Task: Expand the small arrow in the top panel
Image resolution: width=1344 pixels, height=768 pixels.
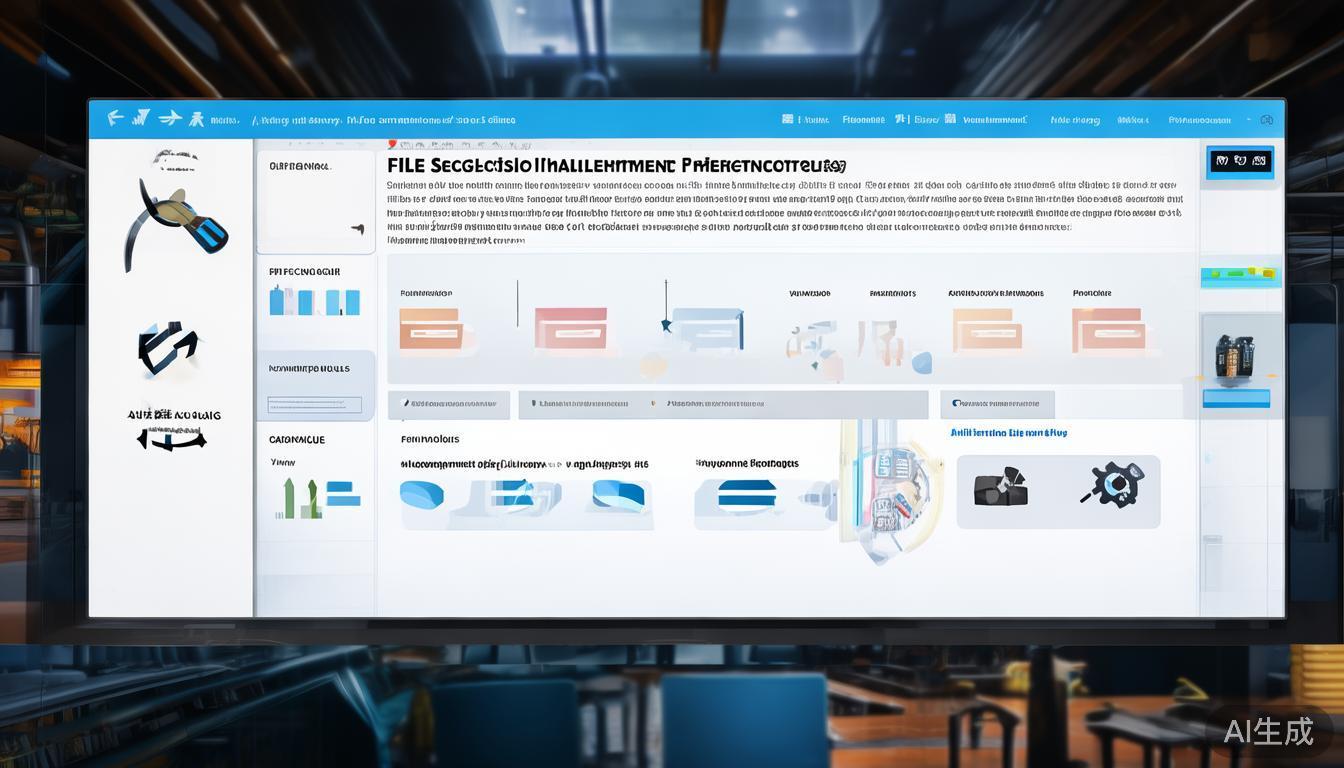Action: pos(357,229)
